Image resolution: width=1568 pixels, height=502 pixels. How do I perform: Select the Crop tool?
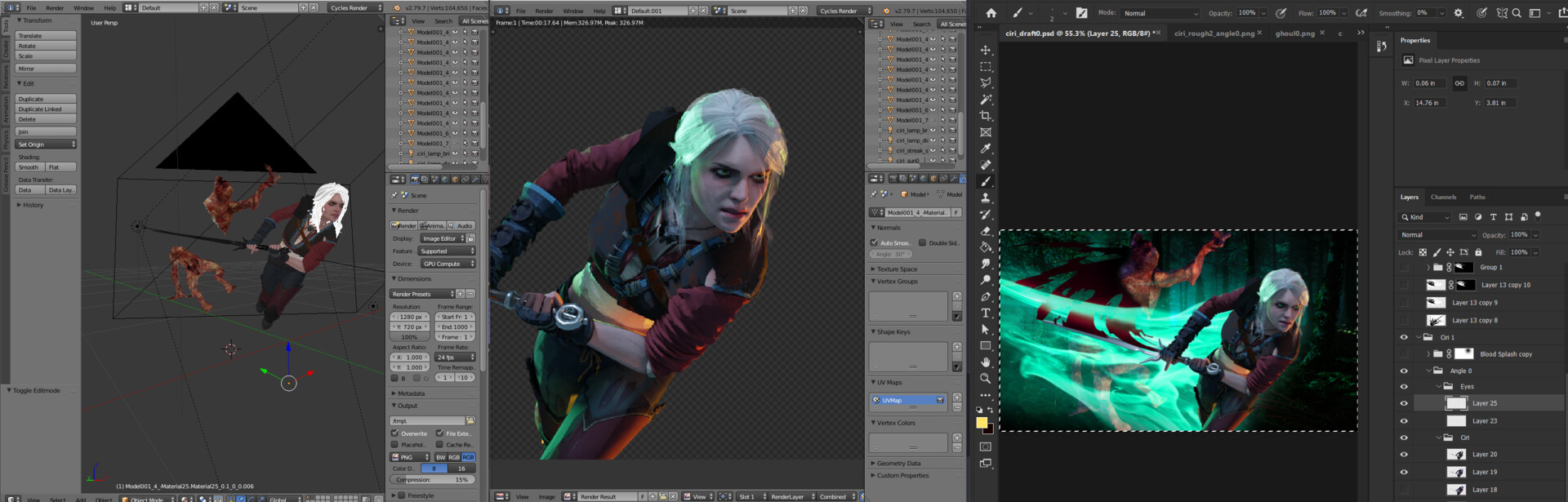(x=986, y=116)
